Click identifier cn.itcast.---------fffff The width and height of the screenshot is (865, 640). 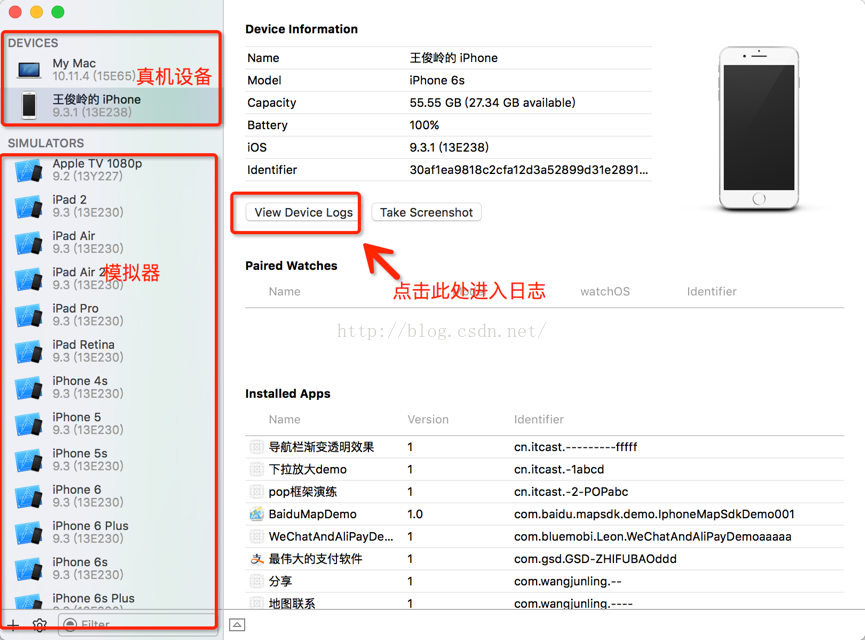click(575, 447)
